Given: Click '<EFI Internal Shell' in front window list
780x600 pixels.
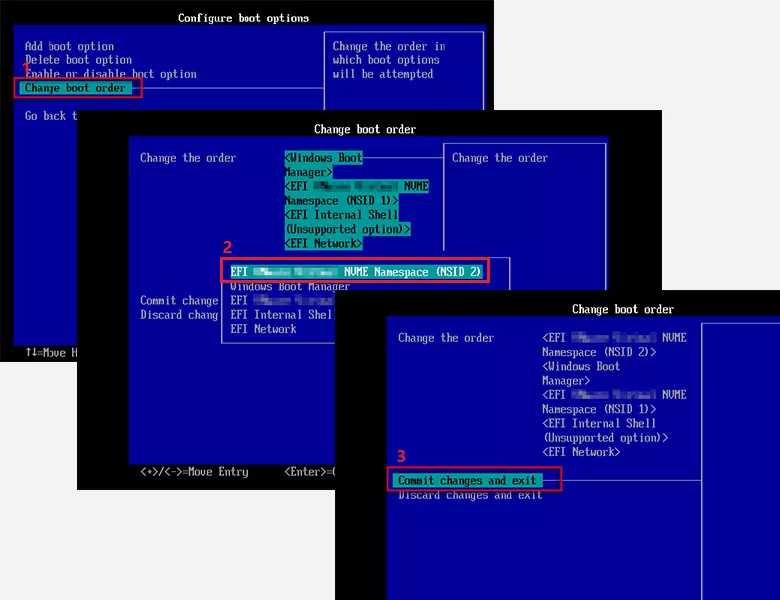Looking at the screenshot, I should (x=599, y=424).
